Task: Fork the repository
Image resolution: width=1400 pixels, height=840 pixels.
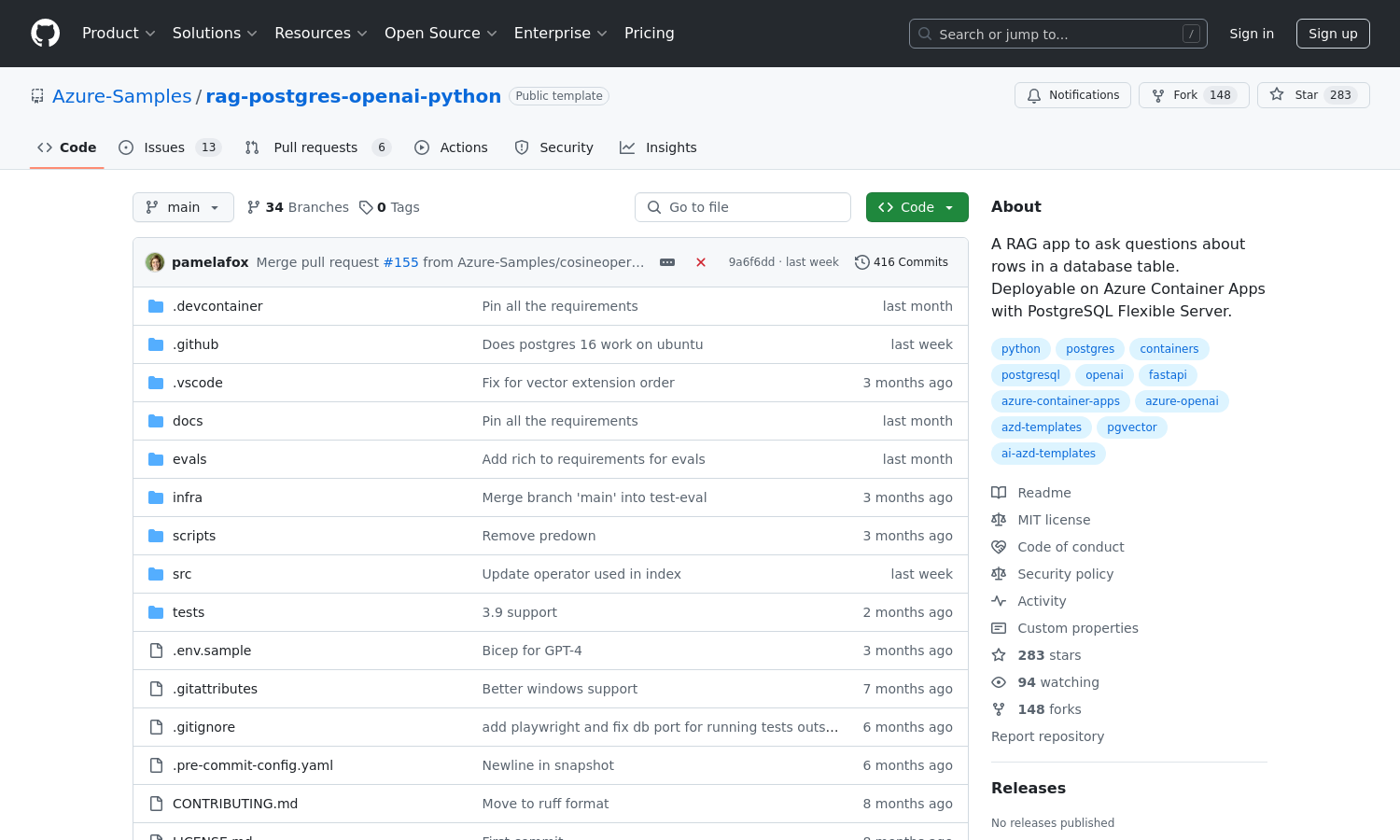Action: (x=1194, y=95)
